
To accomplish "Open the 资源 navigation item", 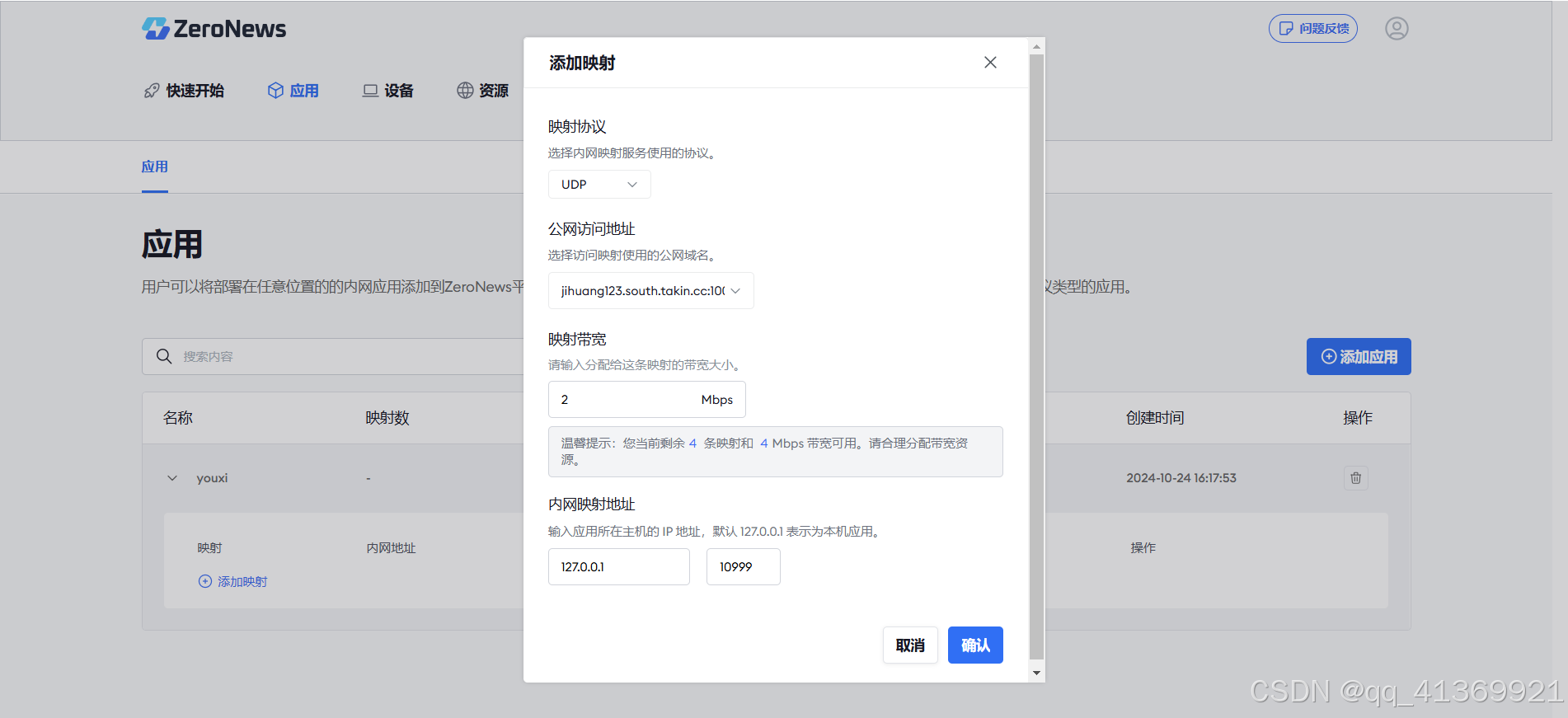I will pos(483,91).
